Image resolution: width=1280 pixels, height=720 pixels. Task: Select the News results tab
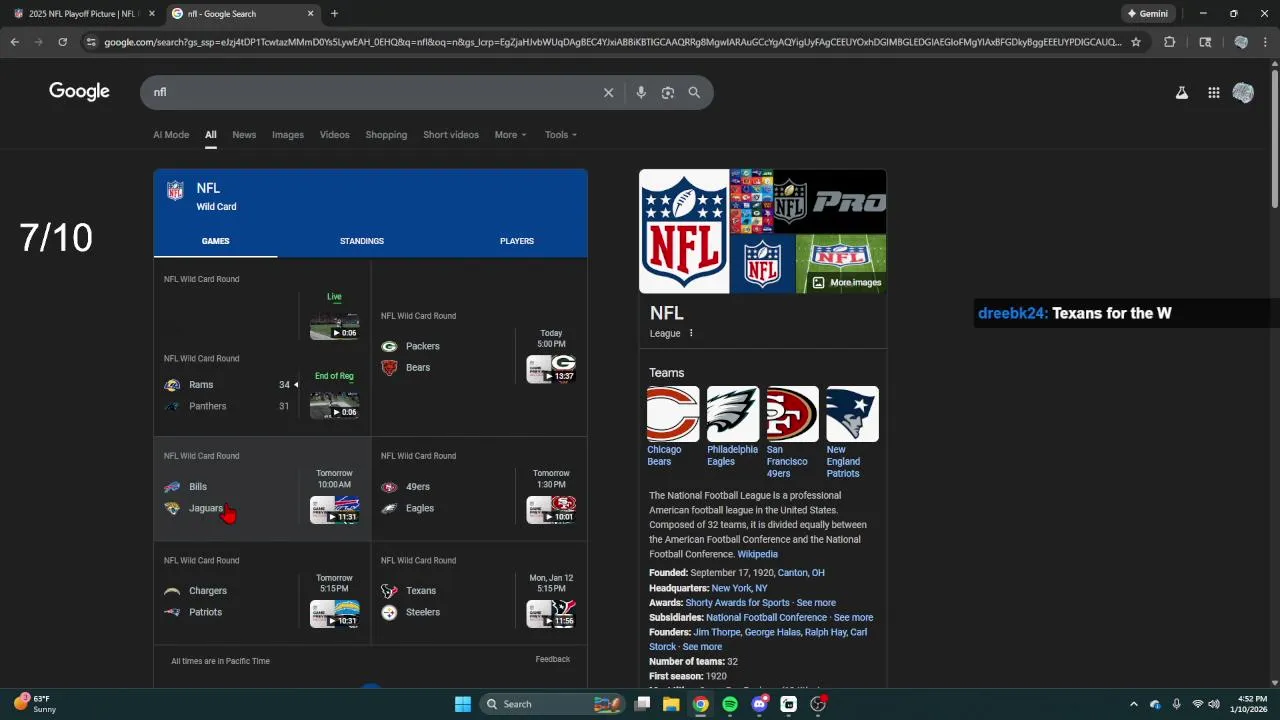[244, 135]
